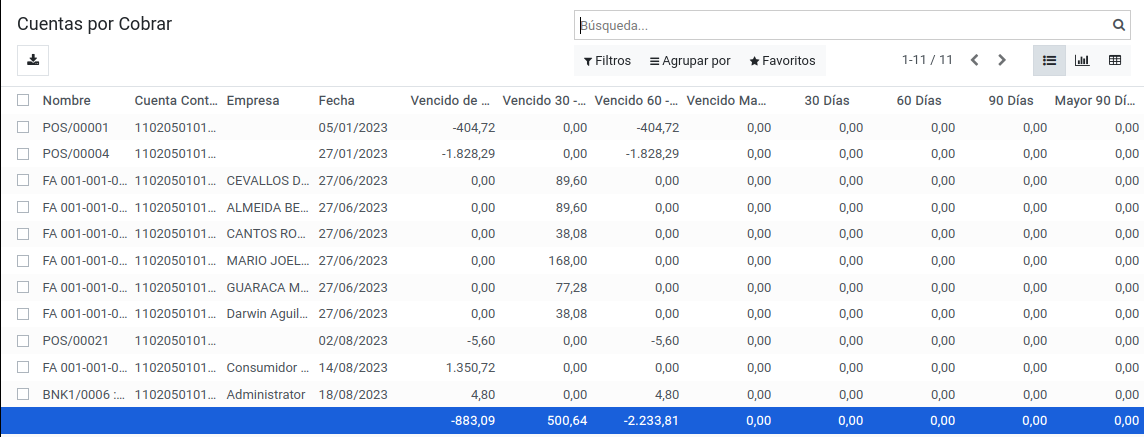Image resolution: width=1144 pixels, height=437 pixels.
Task: Click the date 27/01/2023
Action: click(353, 154)
